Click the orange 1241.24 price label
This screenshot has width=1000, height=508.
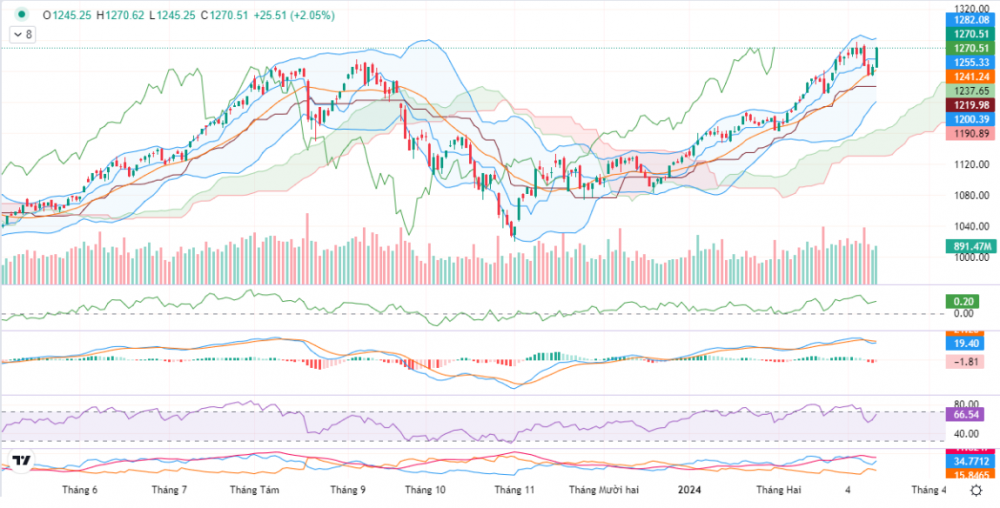970,76
